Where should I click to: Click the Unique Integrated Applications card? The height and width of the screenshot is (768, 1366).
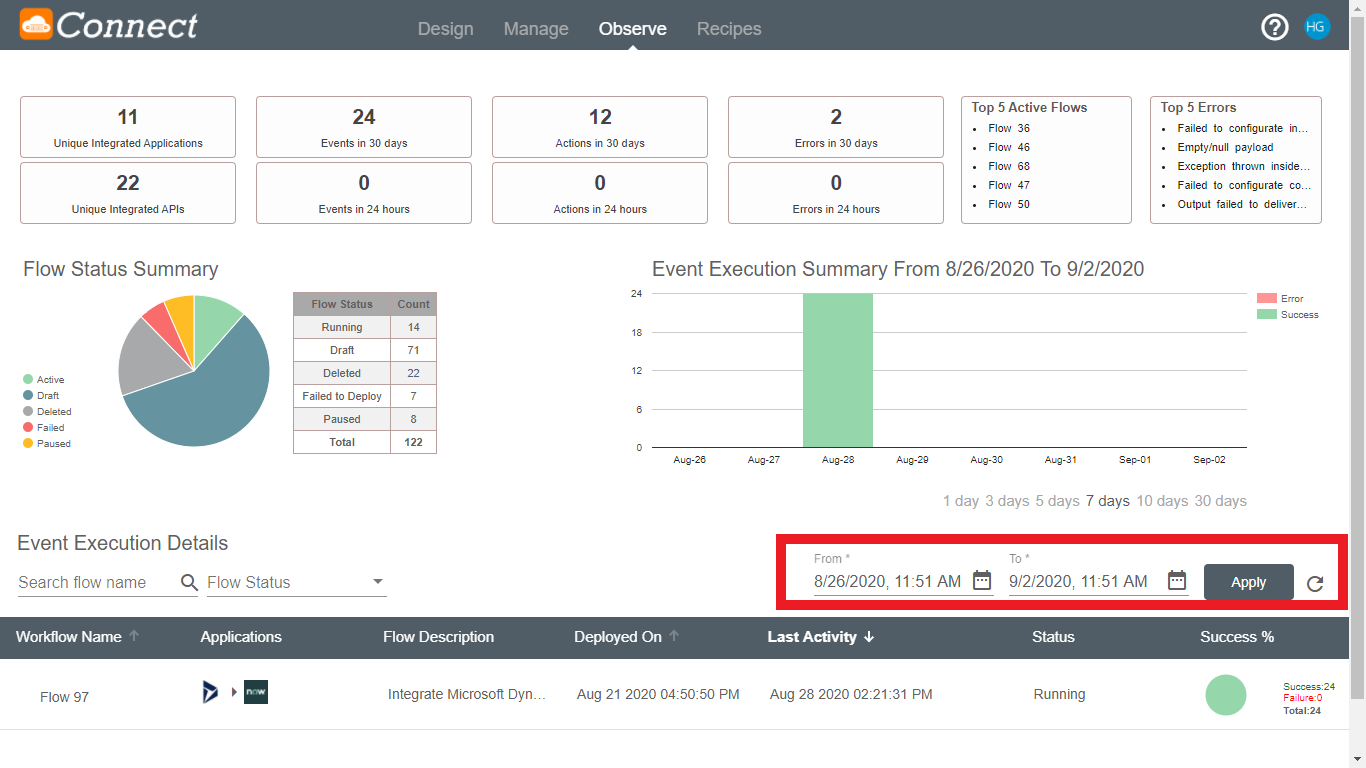tap(128, 127)
